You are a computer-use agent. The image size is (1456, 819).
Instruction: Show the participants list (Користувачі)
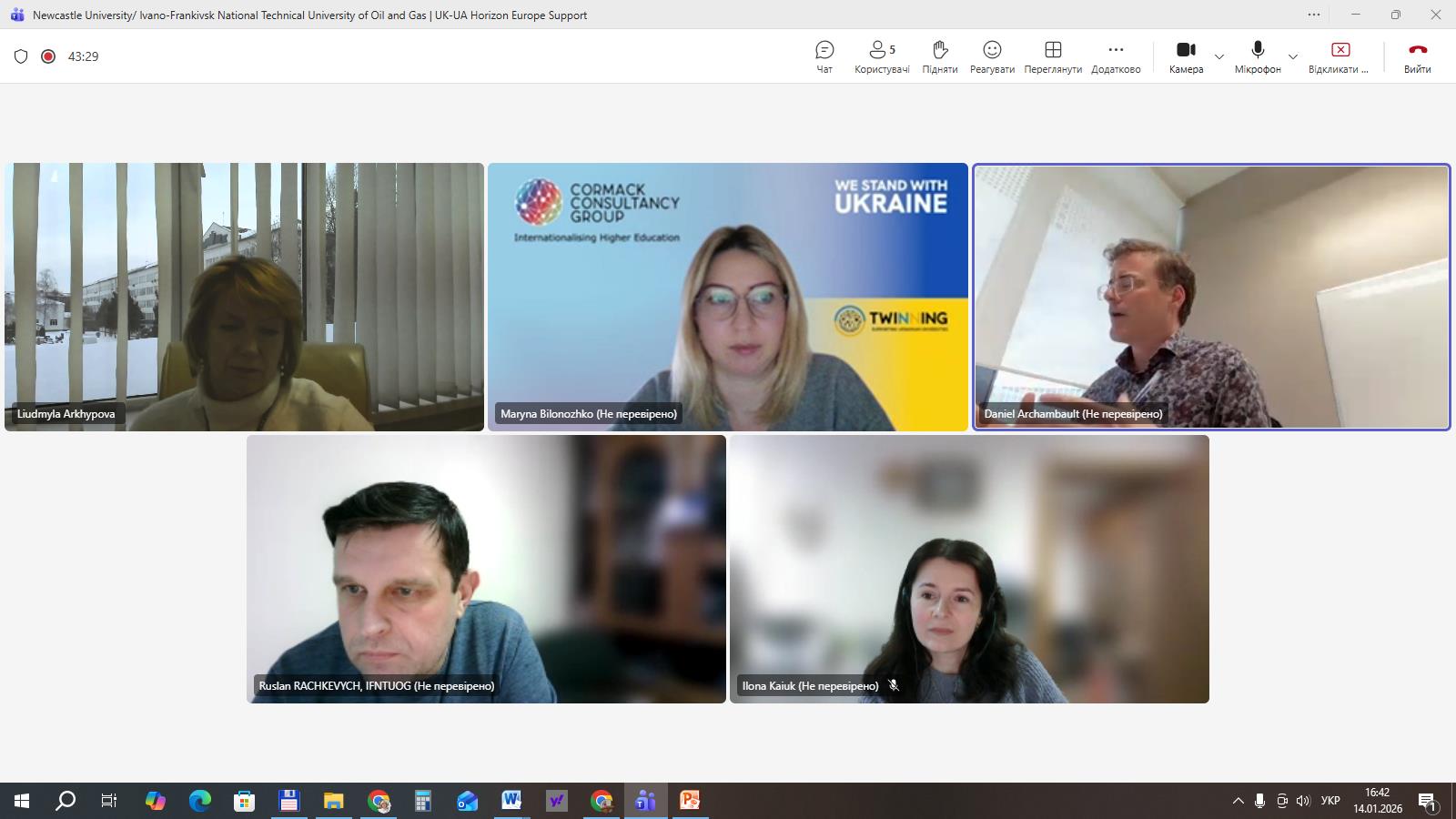pos(881,56)
